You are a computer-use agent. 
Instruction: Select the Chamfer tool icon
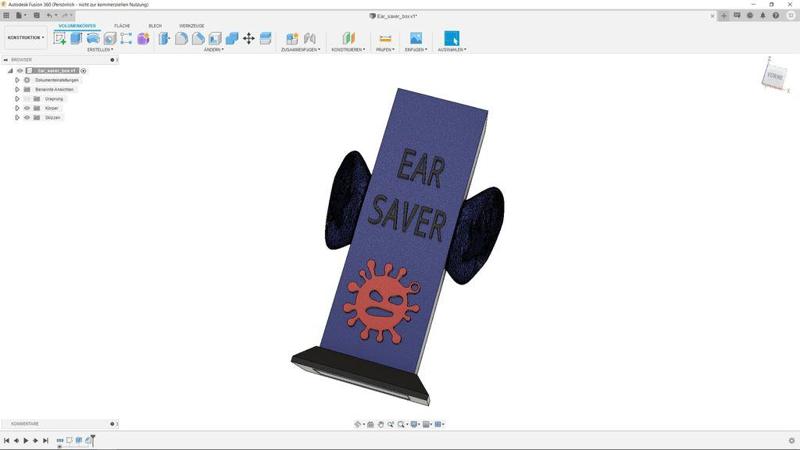(198, 38)
